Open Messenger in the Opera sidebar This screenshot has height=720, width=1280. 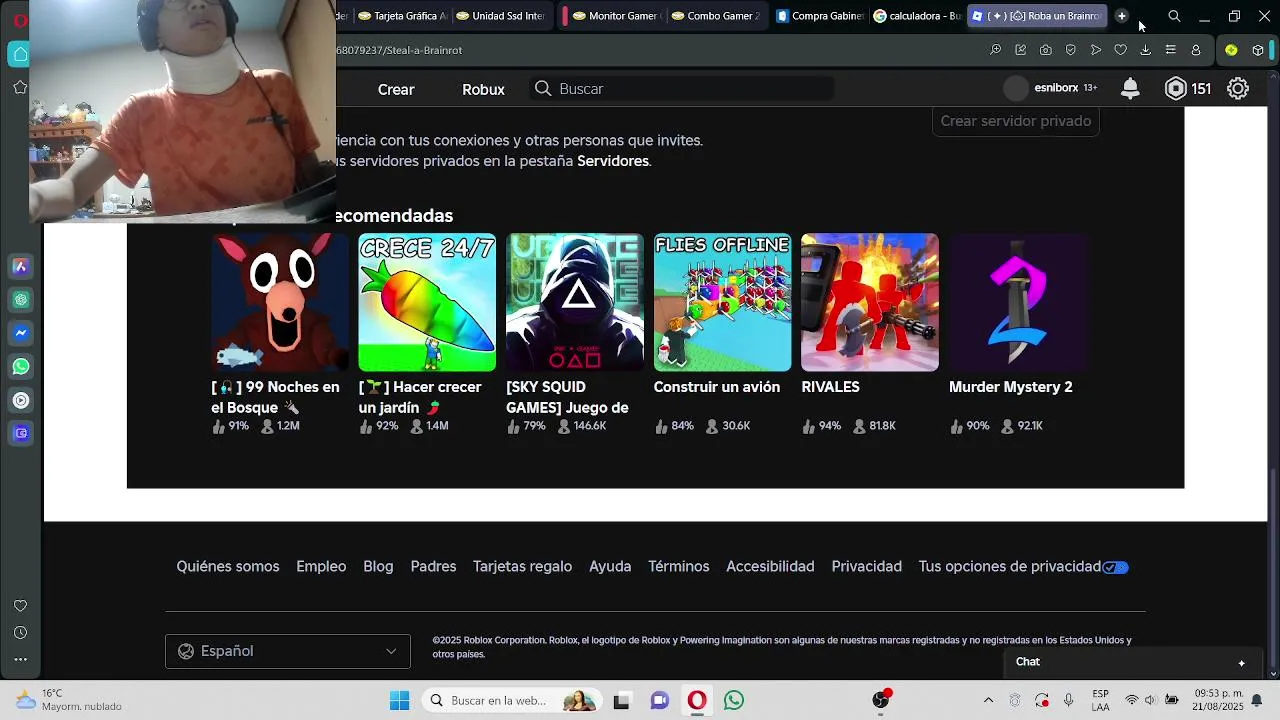coord(20,333)
